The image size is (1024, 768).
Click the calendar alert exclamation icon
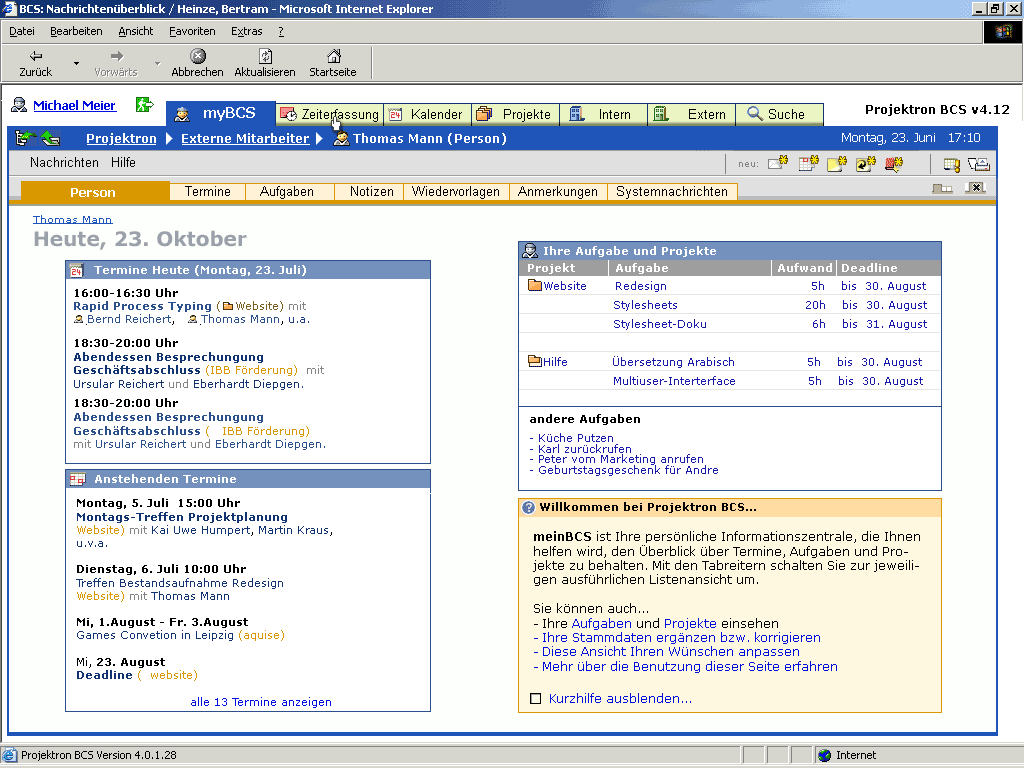click(x=952, y=165)
